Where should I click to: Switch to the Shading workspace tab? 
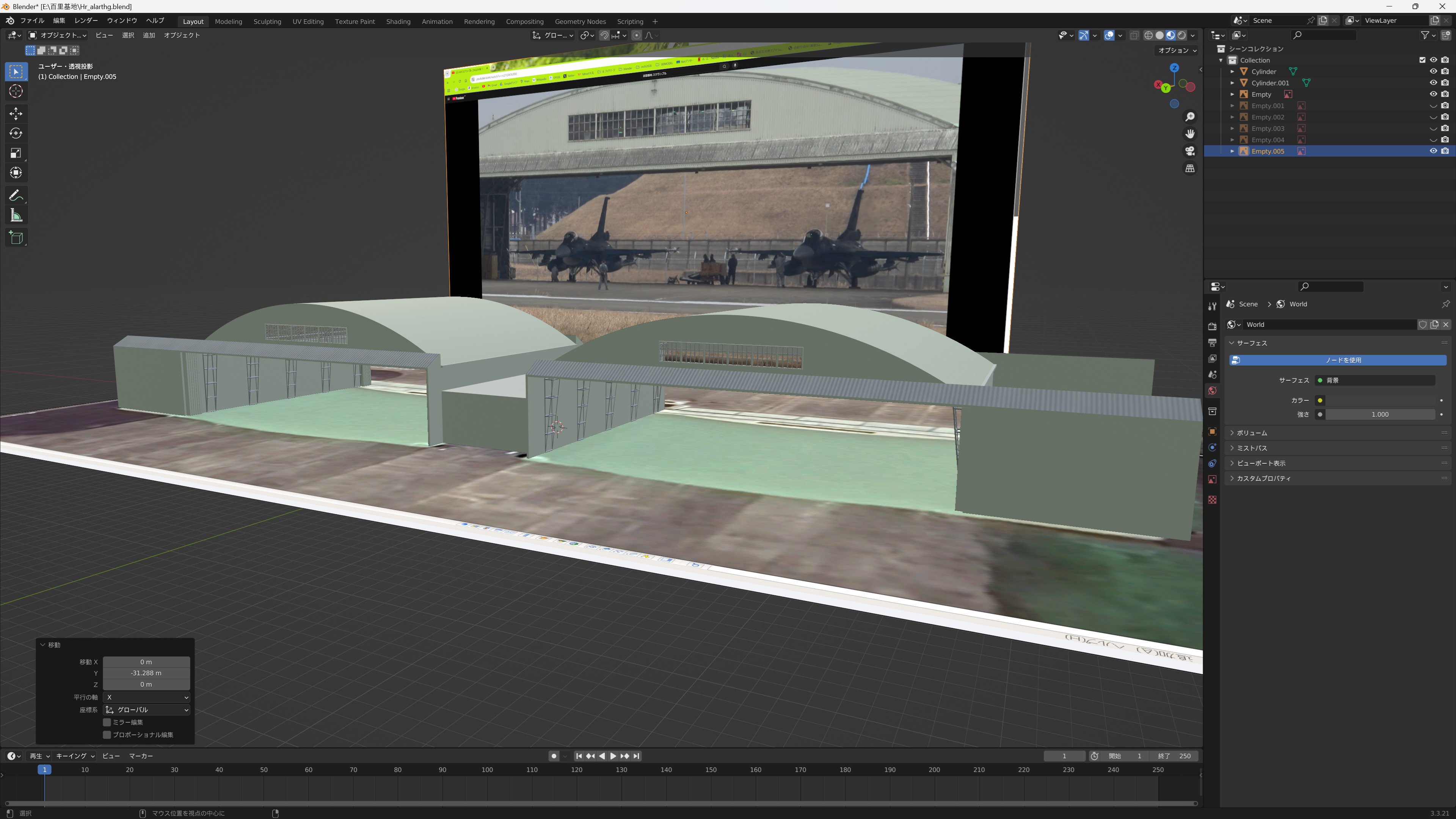[x=398, y=22]
